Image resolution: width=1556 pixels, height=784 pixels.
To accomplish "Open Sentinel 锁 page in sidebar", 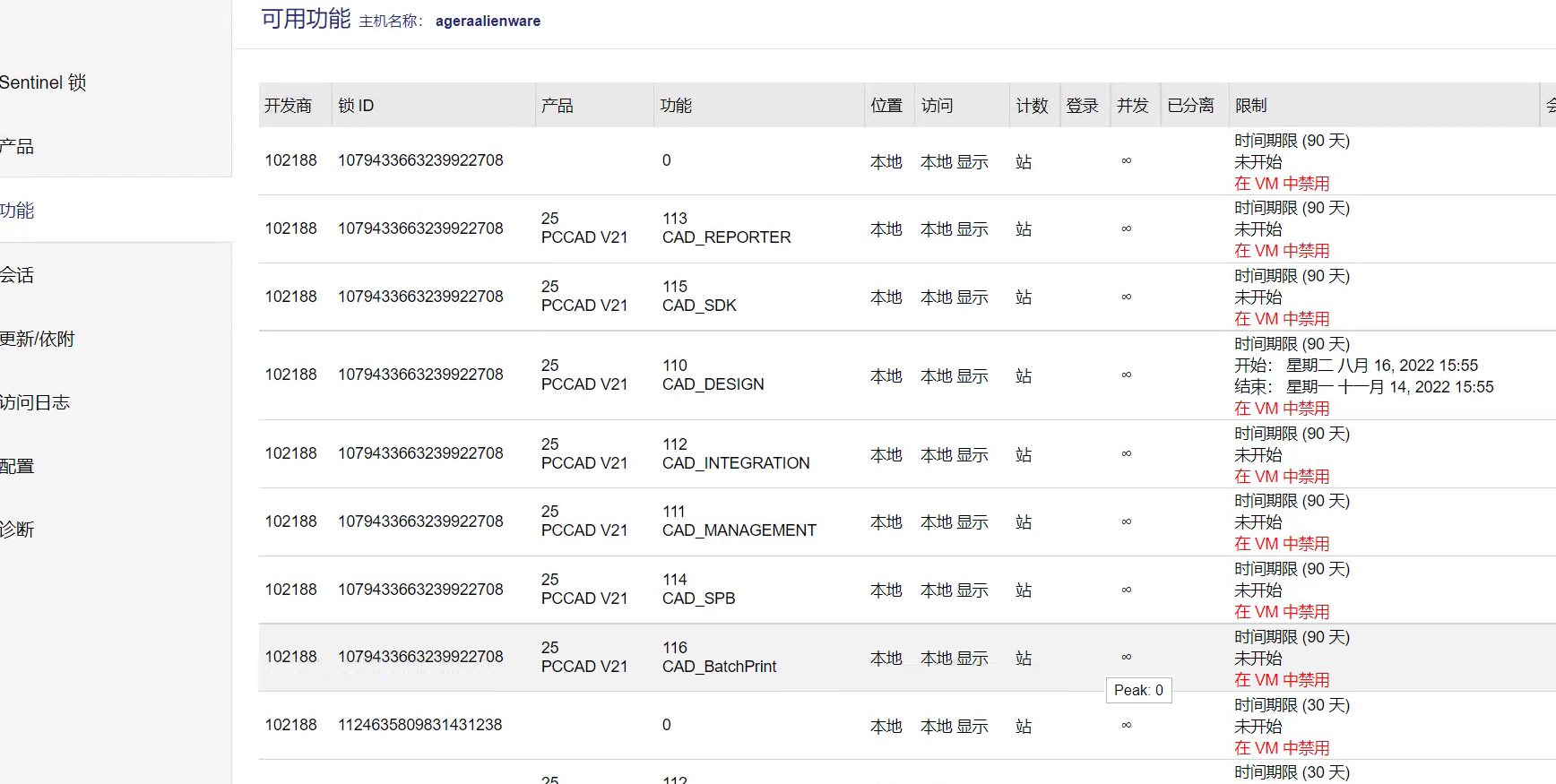I will [x=43, y=82].
